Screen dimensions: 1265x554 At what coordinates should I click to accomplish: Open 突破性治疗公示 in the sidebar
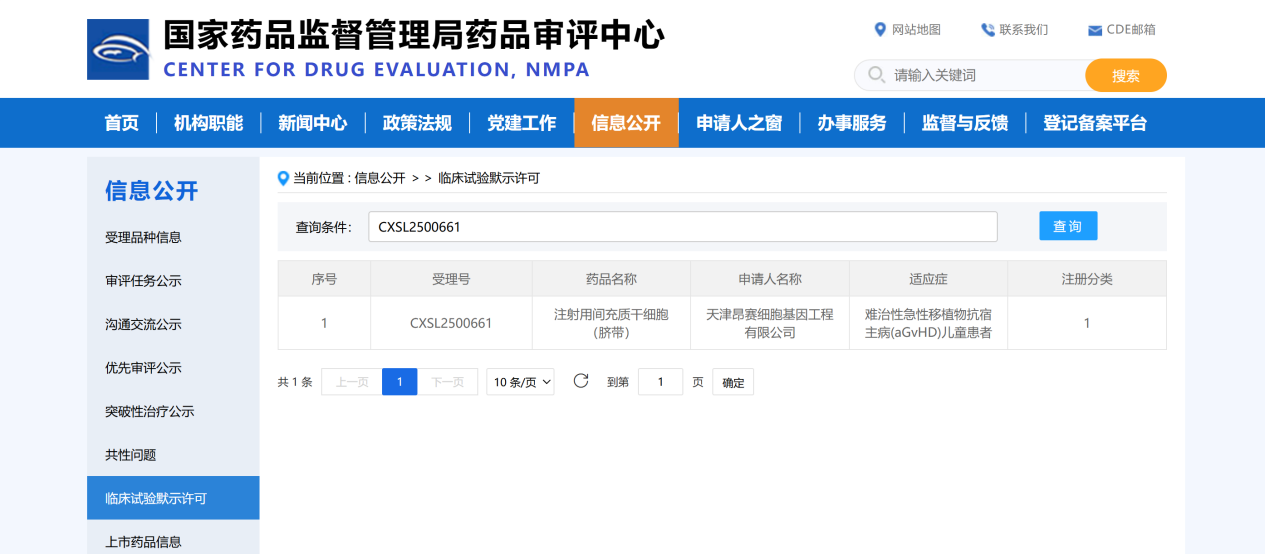(149, 411)
